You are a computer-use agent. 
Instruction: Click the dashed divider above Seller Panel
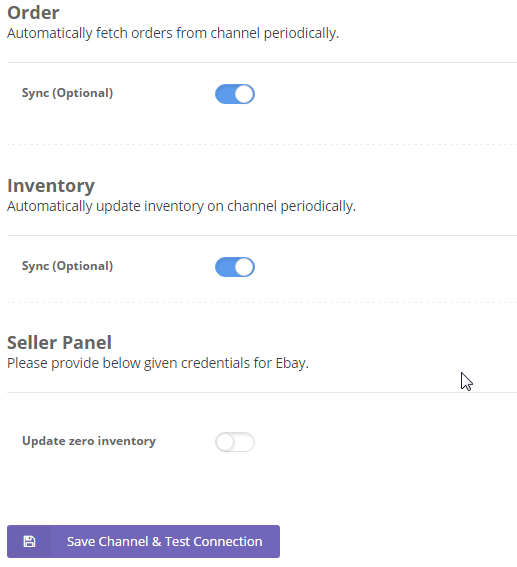tap(262, 302)
